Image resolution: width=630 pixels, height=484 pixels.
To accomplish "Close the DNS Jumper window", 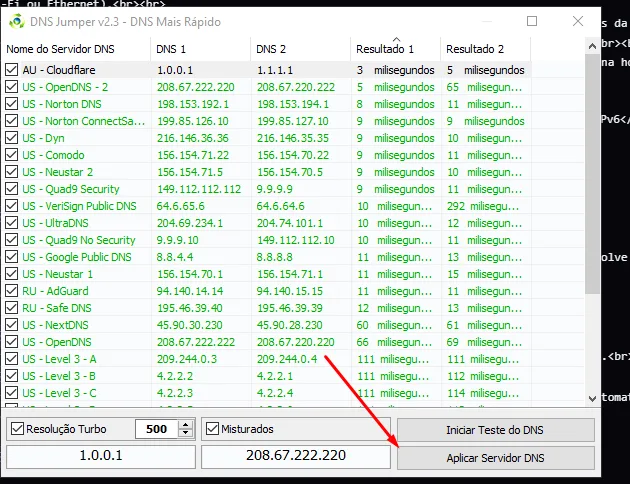I will pos(578,21).
